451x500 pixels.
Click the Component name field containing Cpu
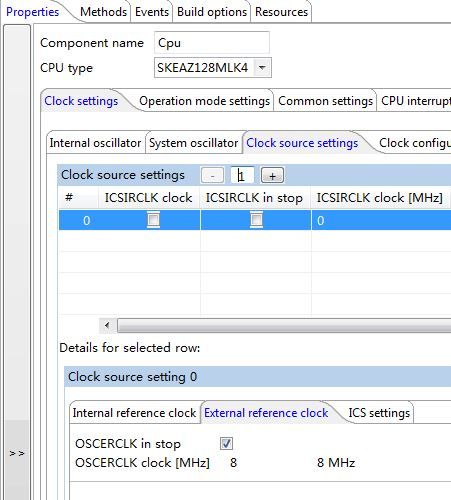pyautogui.click(x=212, y=43)
